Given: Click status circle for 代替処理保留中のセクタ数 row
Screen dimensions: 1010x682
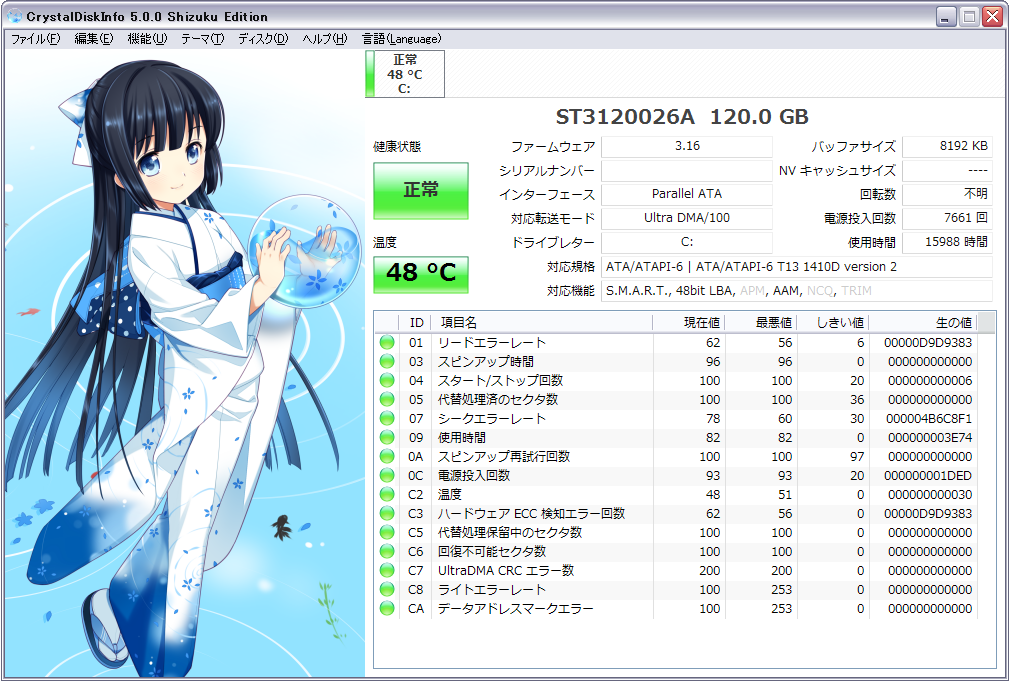Looking at the screenshot, I should click(x=386, y=533).
